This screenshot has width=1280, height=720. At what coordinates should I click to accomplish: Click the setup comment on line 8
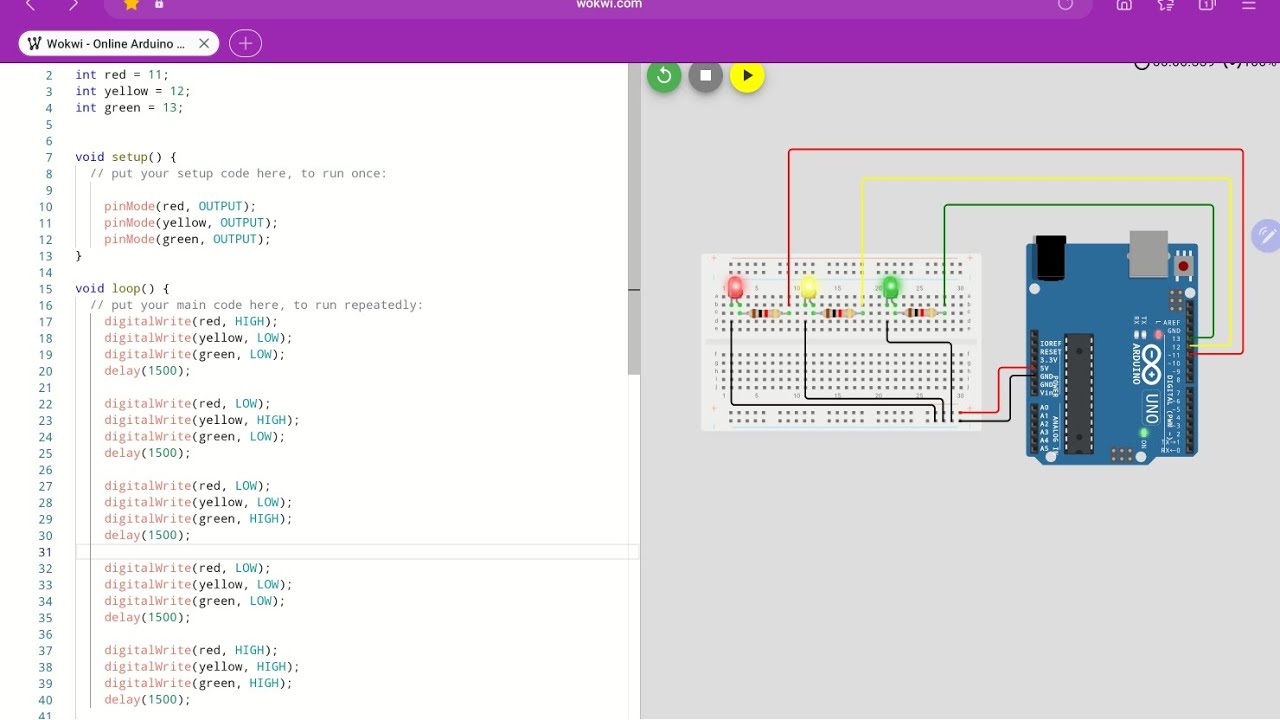238,173
